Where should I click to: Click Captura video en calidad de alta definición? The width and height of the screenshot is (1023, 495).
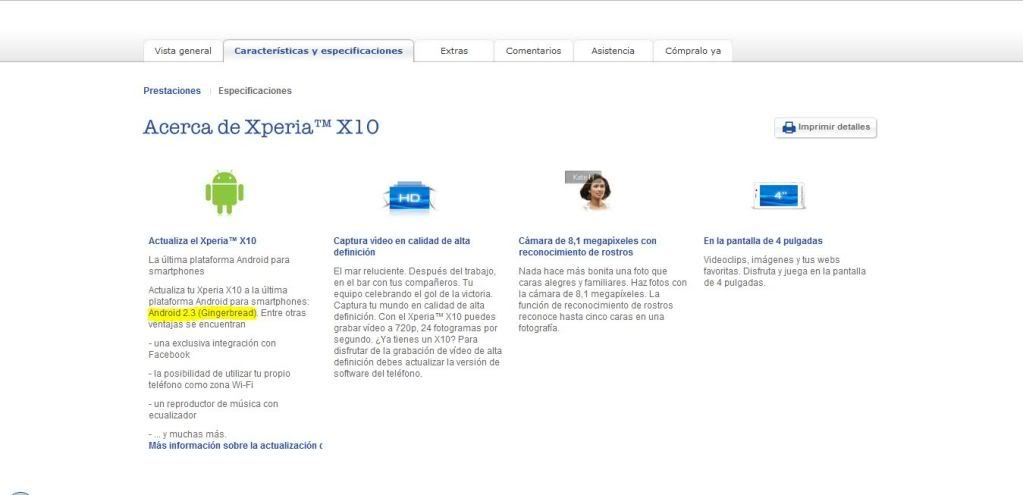tap(402, 247)
